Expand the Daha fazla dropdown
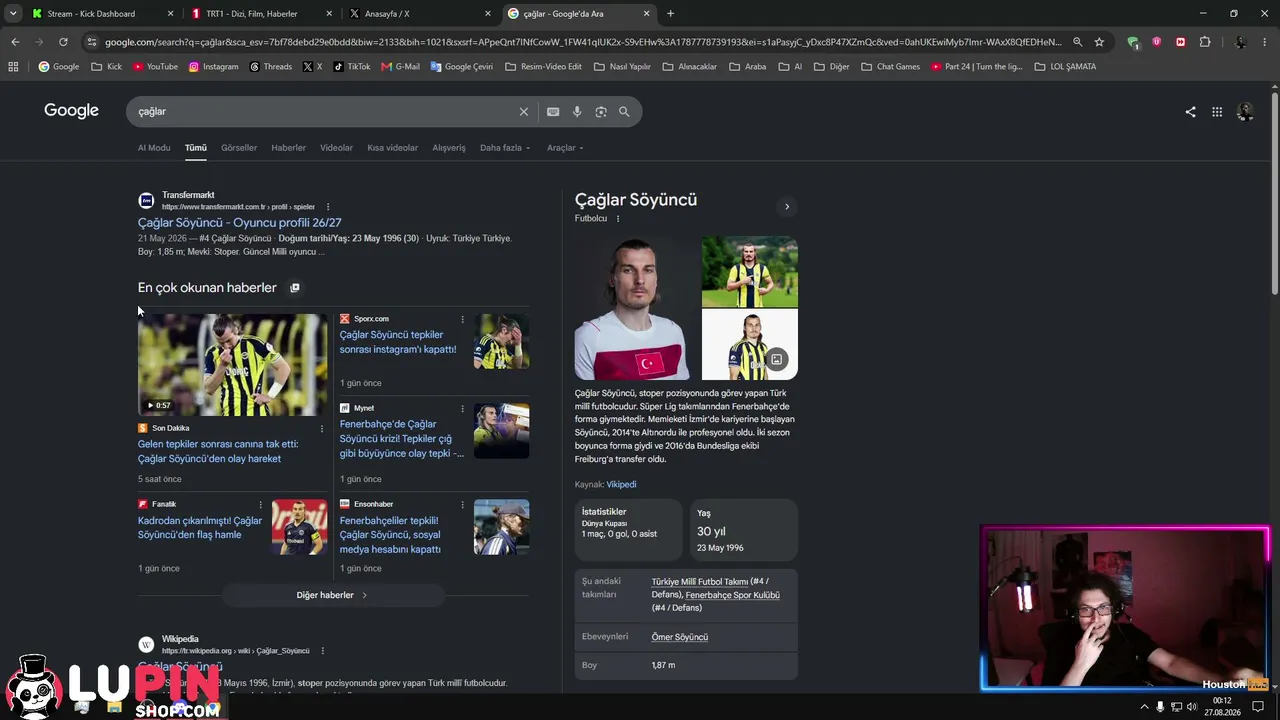Image resolution: width=1280 pixels, height=720 pixels. (x=505, y=148)
